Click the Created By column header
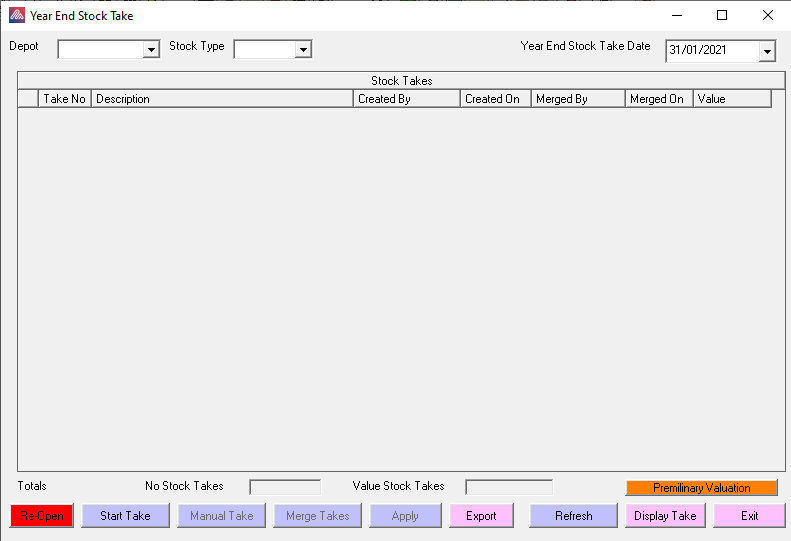The width and height of the screenshot is (791, 541). click(x=407, y=98)
